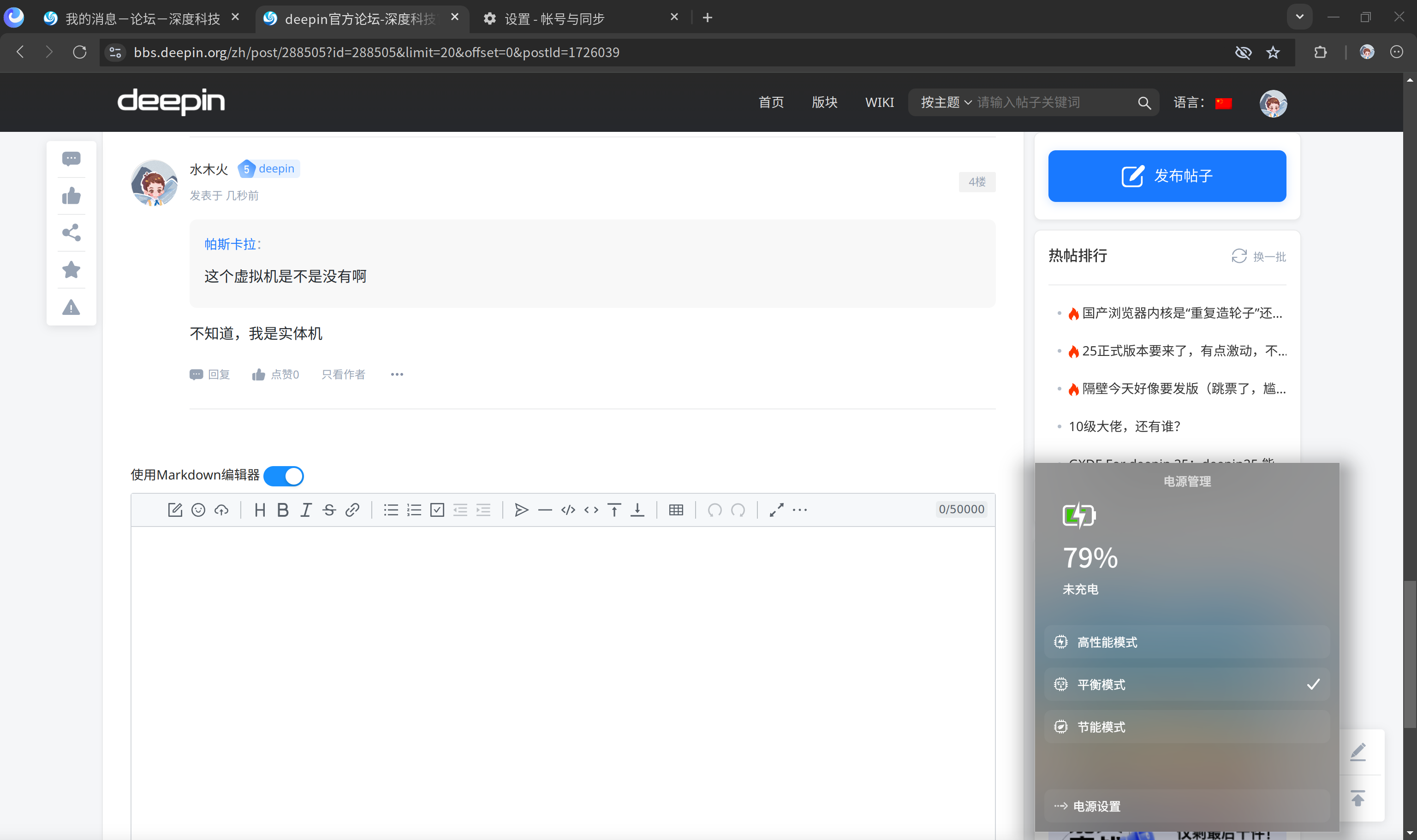This screenshot has width=1417, height=840.
Task: Insert ordered numbered list in editor
Action: 414,510
